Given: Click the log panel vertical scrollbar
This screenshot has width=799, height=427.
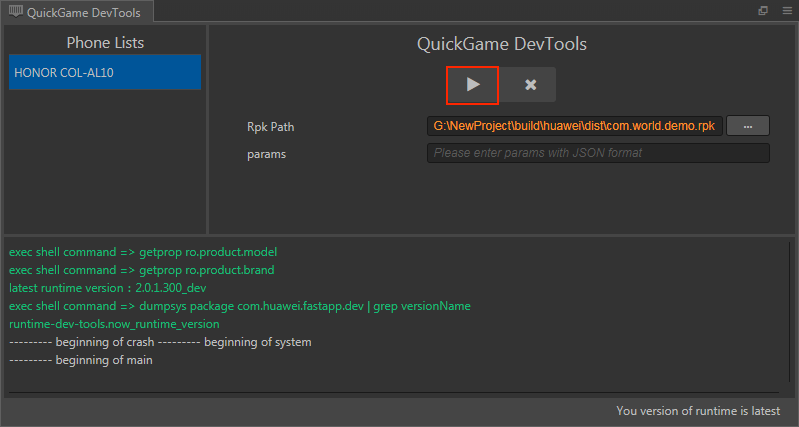Looking at the screenshot, I should coord(790,312).
